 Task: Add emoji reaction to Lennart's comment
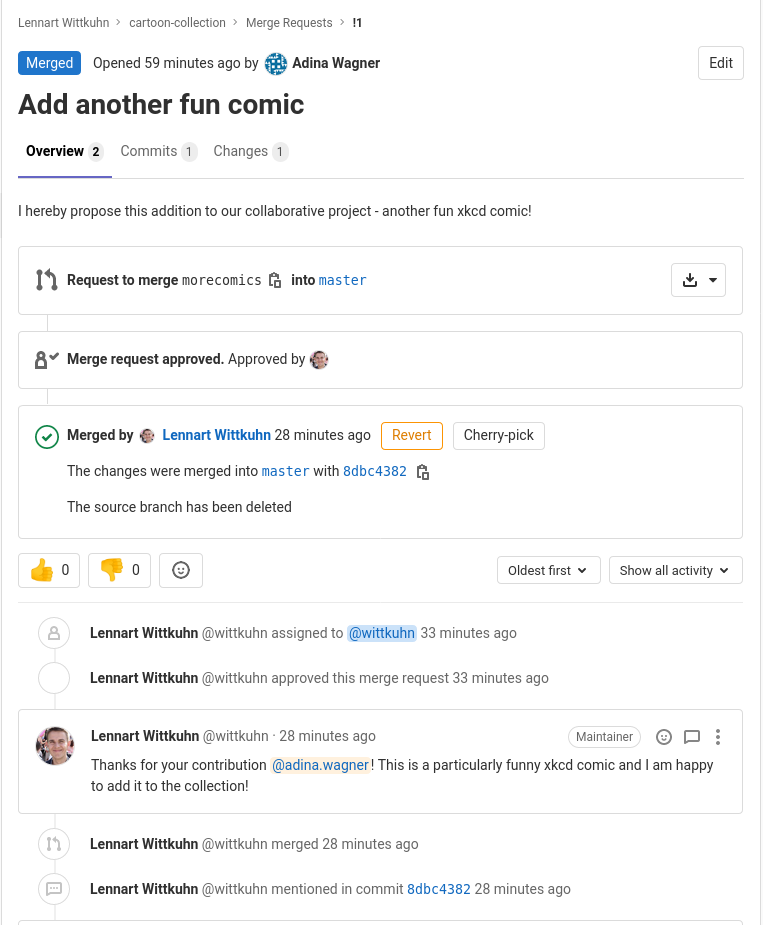pyautogui.click(x=664, y=737)
